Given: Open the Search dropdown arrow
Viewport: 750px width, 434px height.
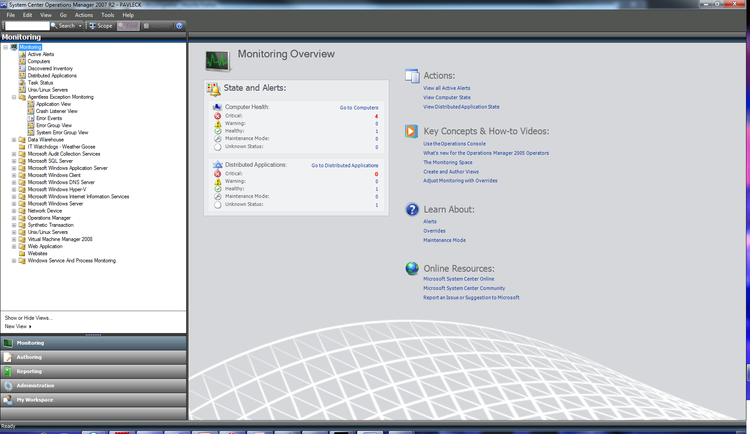Looking at the screenshot, I should (x=78, y=26).
